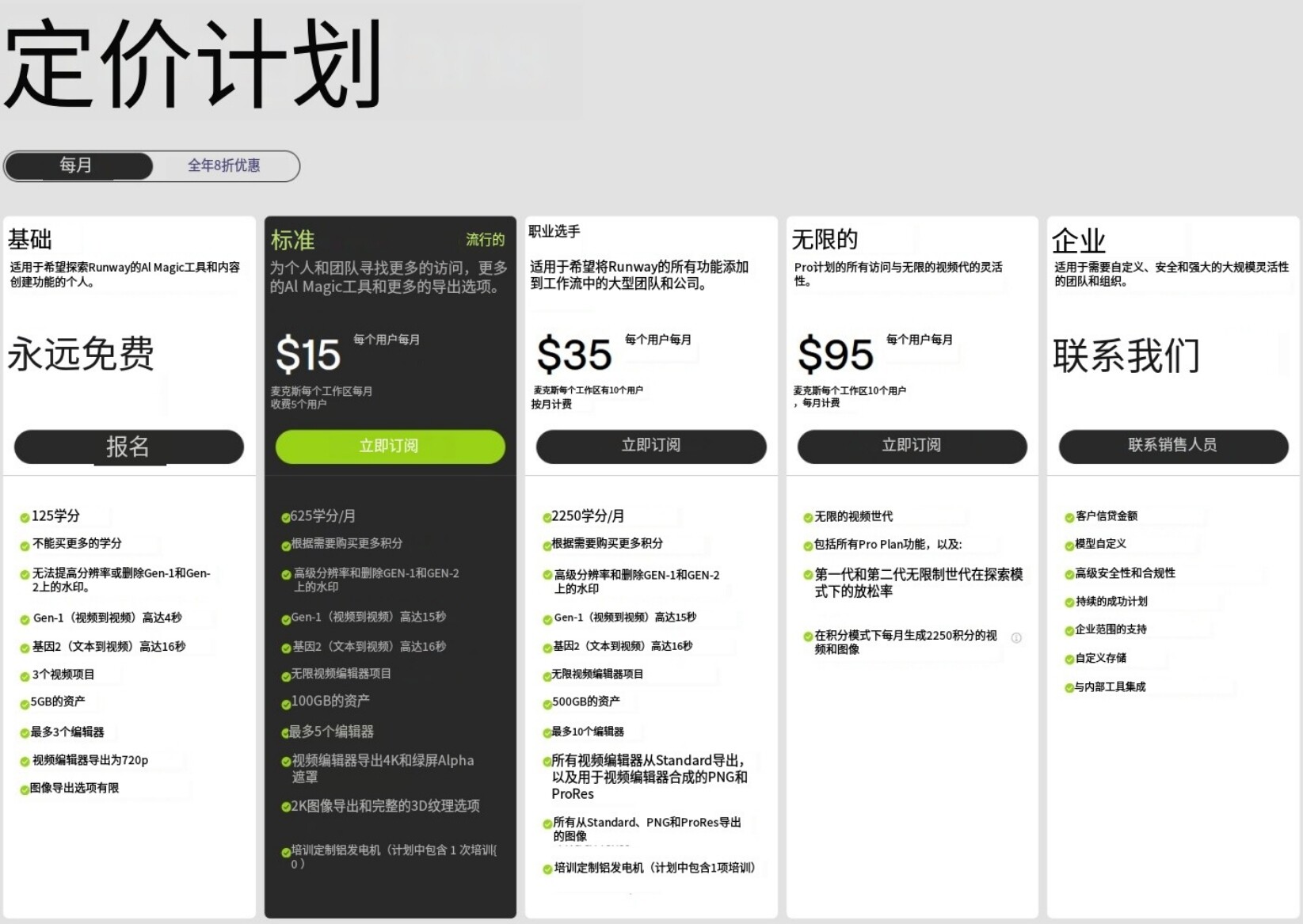This screenshot has width=1303, height=924.
Task: Click the check icon beside 无限的视频世代
Action: pos(808,518)
